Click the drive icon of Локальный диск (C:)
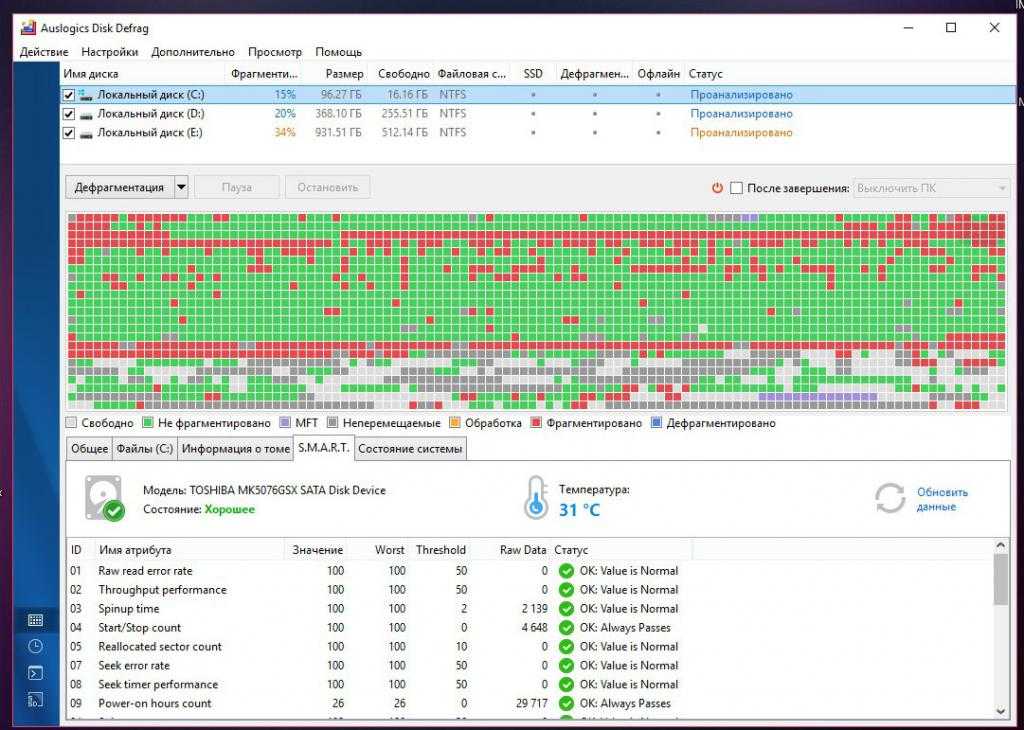This screenshot has height=730, width=1024. click(x=86, y=95)
